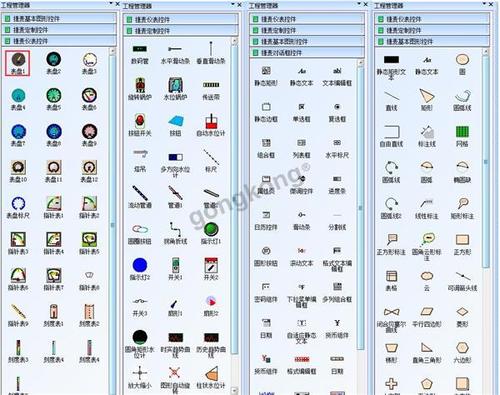Pick the 滚动文本 scrolling text control
Image resolution: width=500 pixels, height=395 pixels.
[301, 257]
